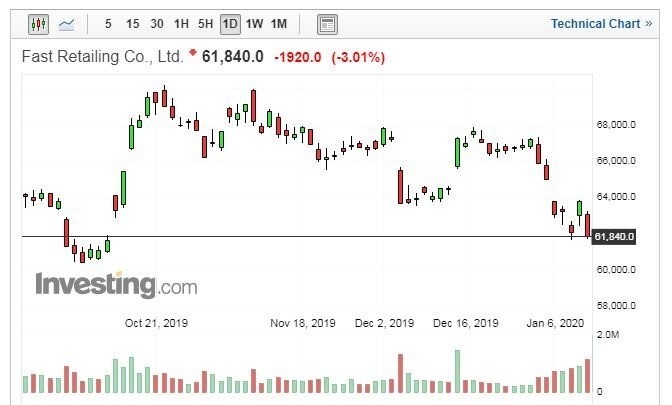Click the 60,000.0 axis label
Image resolution: width=672 pixels, height=405 pixels.
click(616, 270)
